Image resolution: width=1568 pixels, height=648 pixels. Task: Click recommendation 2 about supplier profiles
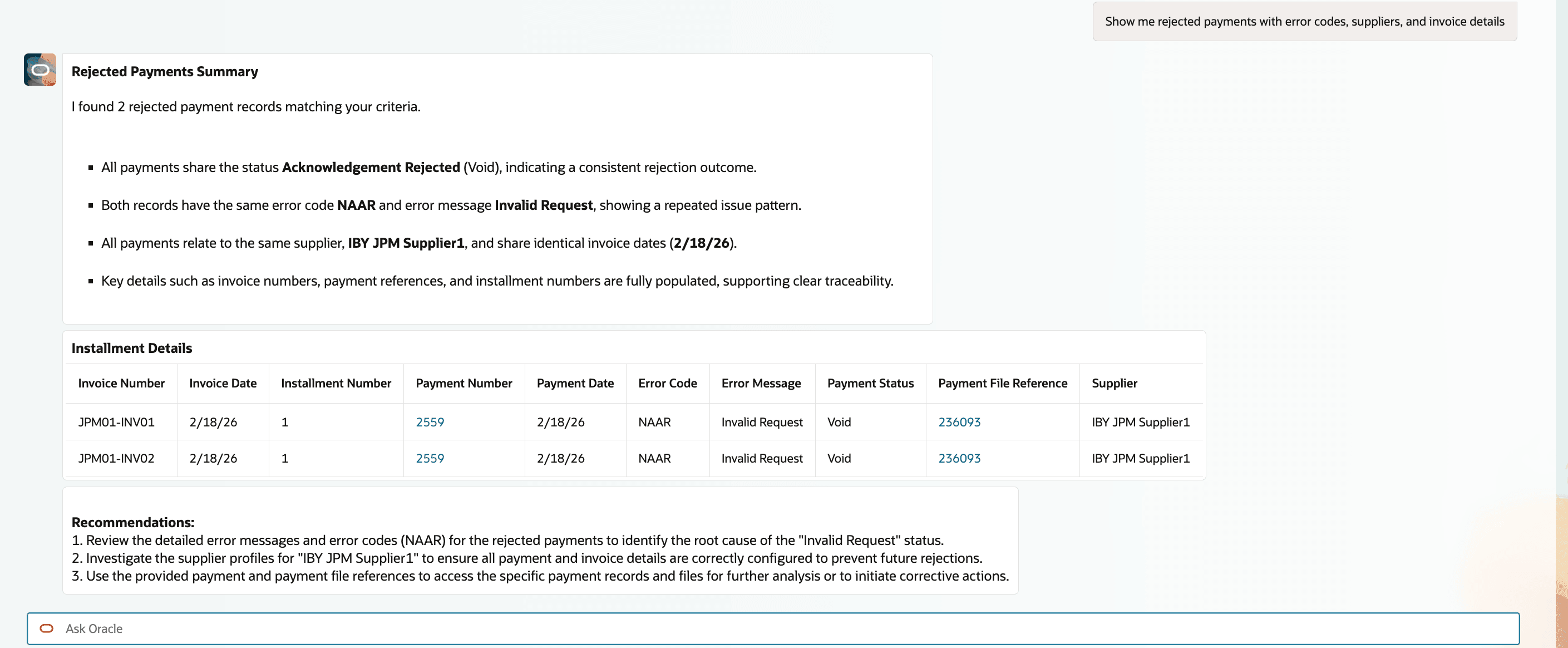(x=527, y=558)
